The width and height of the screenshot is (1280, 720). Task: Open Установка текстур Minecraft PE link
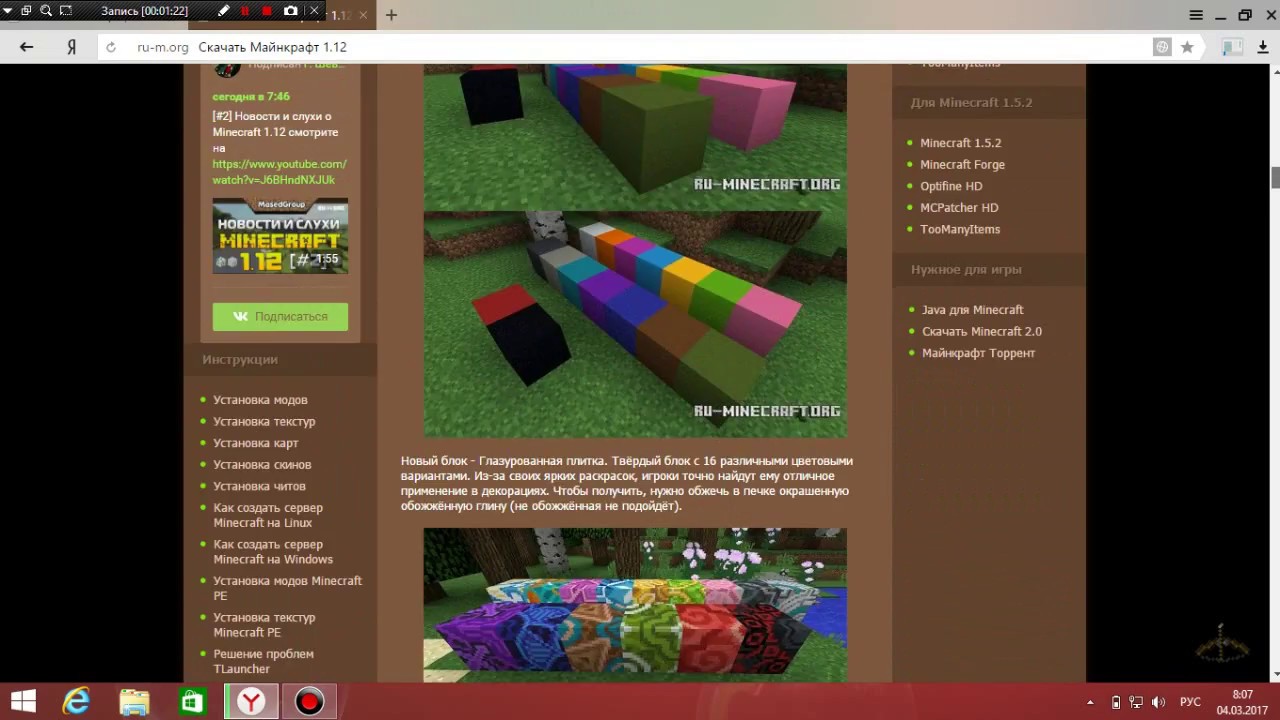pos(264,625)
